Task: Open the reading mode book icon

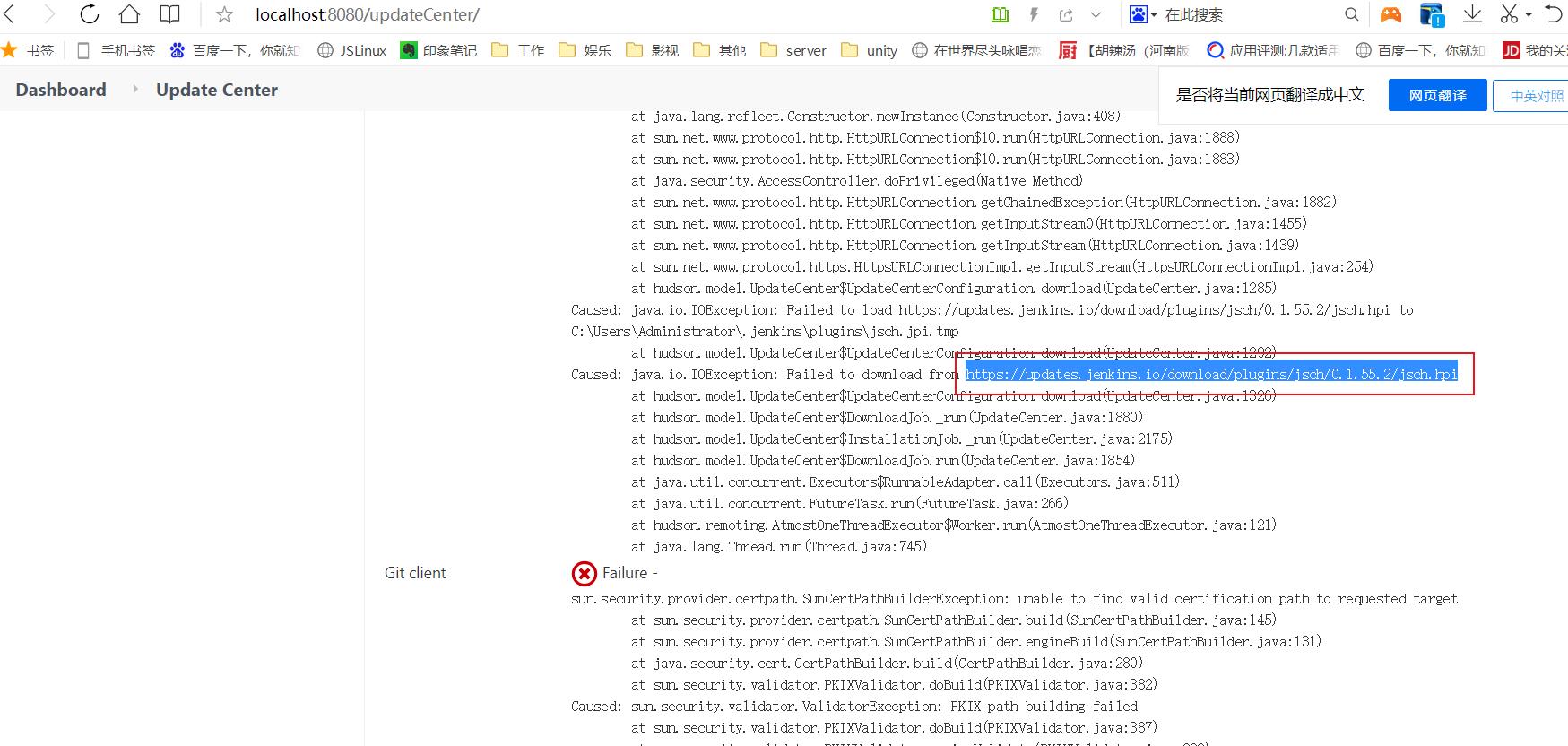Action: click(x=169, y=14)
